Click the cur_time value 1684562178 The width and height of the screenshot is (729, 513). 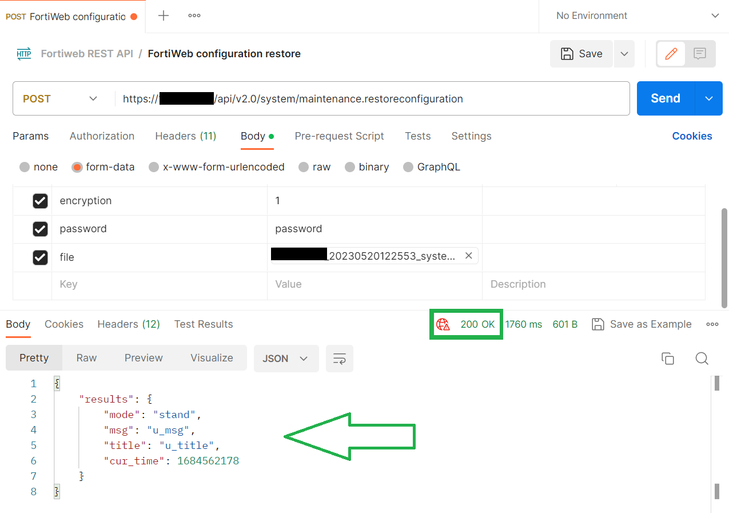pyautogui.click(x=208, y=461)
